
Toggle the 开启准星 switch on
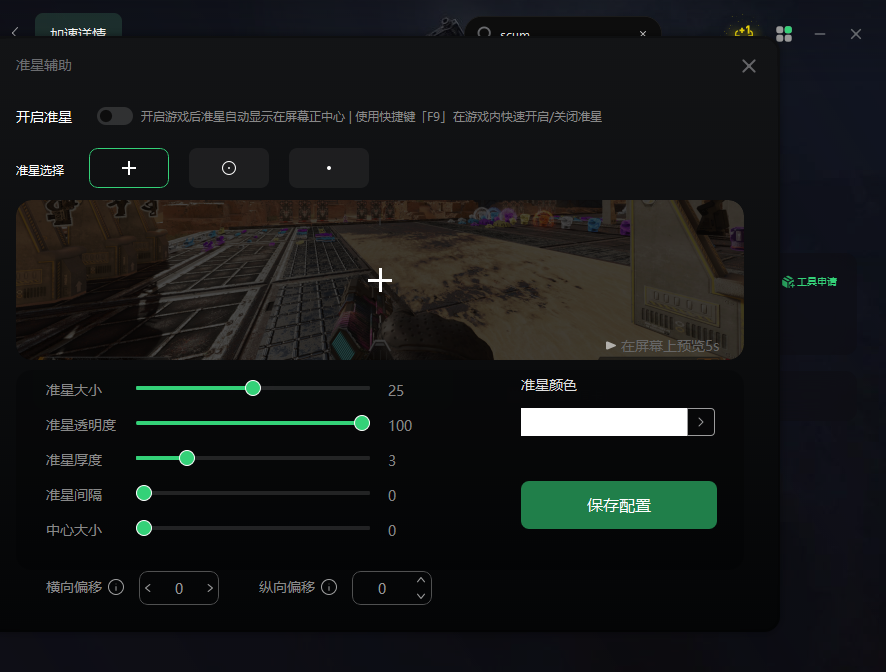[x=115, y=116]
